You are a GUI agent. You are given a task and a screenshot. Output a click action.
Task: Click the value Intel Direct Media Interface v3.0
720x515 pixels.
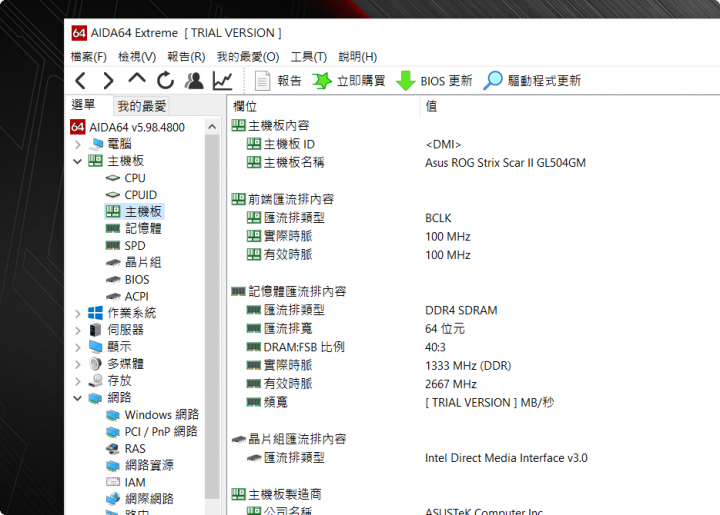tap(506, 458)
